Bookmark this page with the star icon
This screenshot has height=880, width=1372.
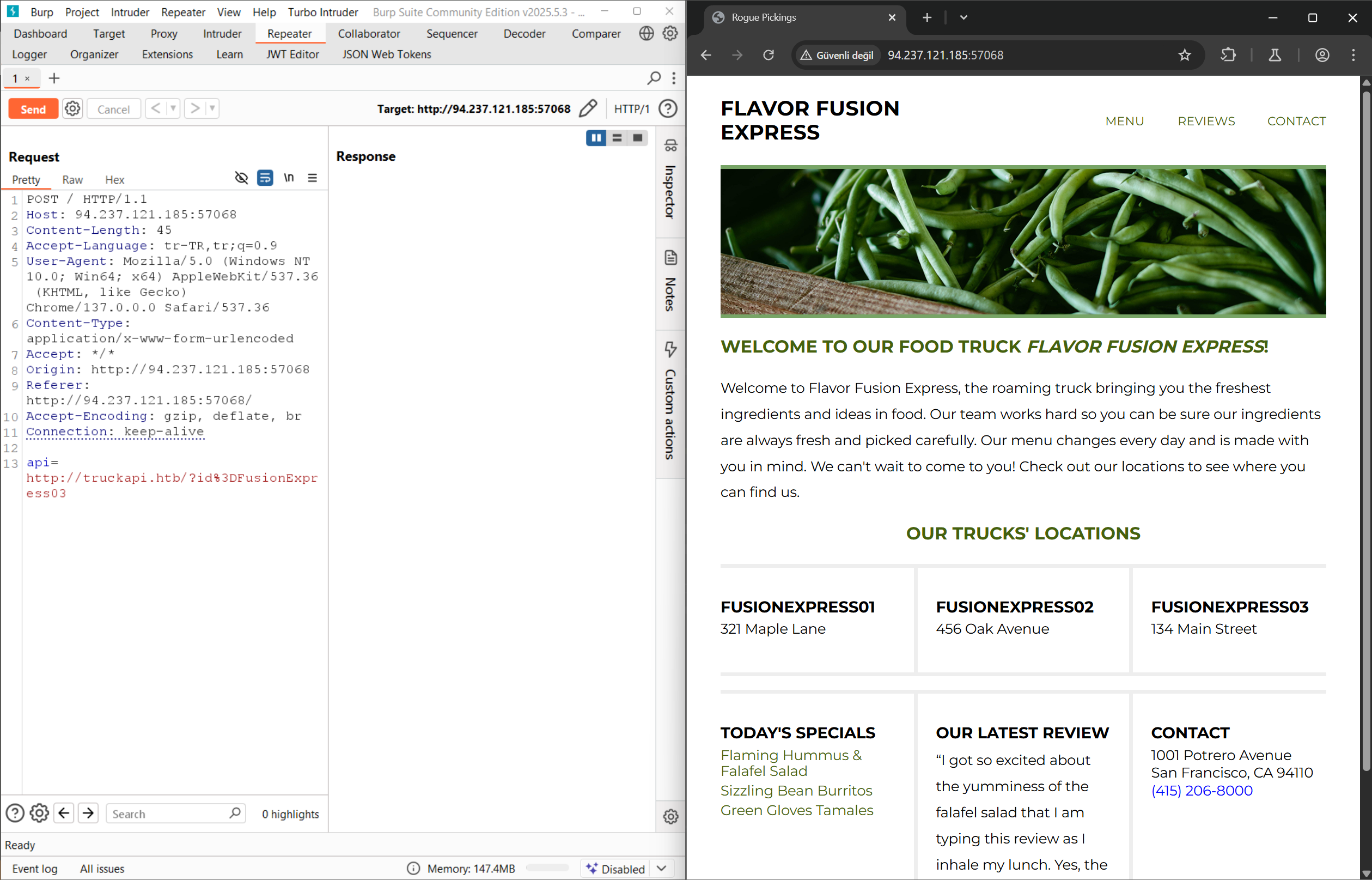click(1185, 55)
